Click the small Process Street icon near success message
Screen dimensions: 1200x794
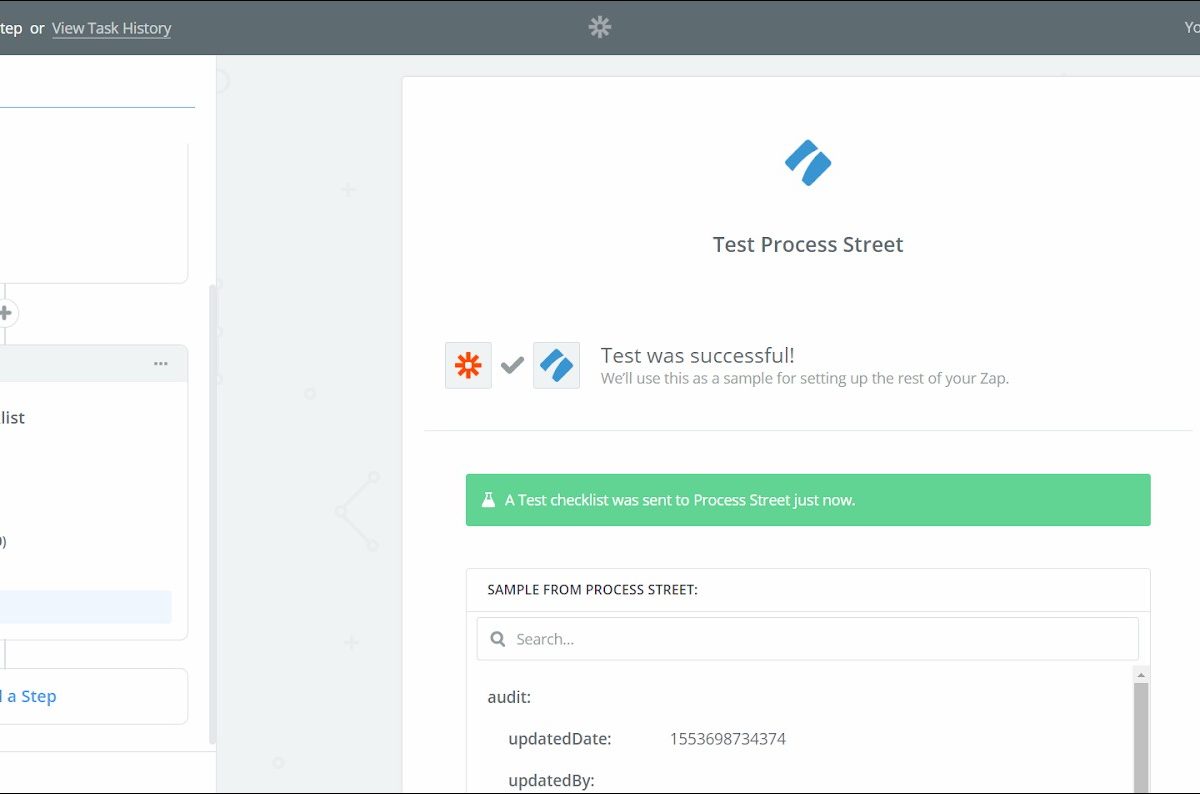click(x=556, y=366)
